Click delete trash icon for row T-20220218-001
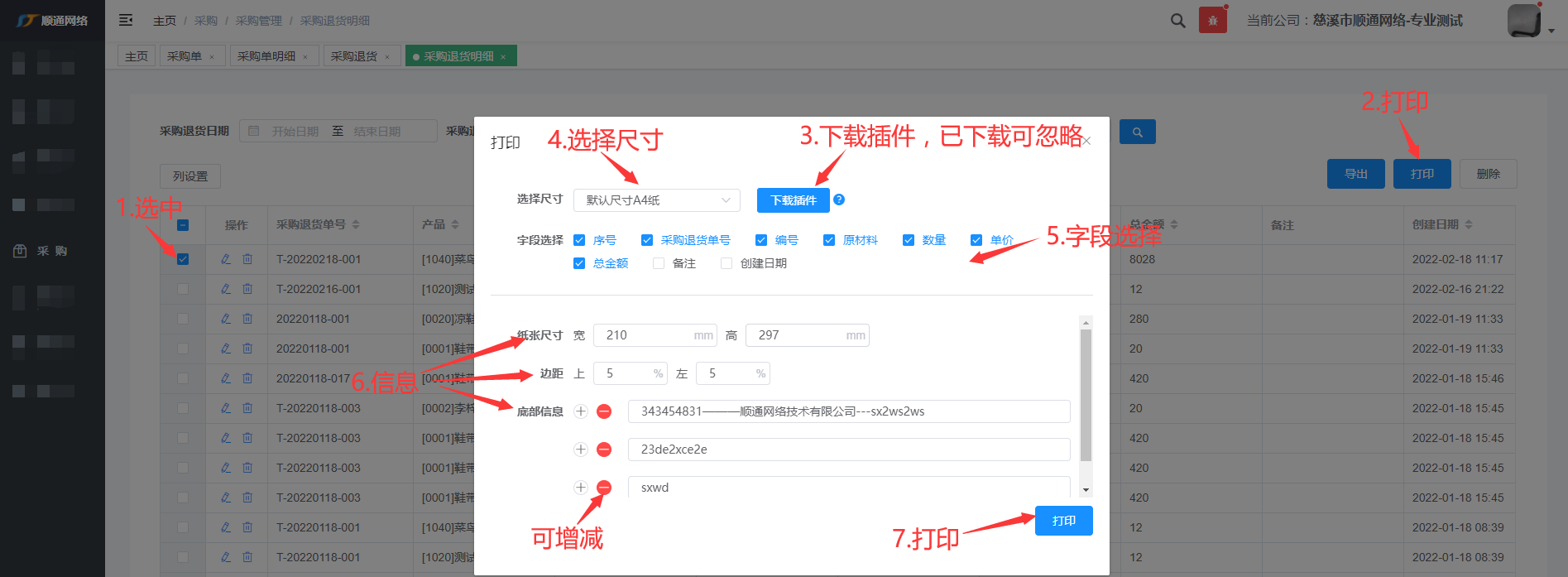 247,259
